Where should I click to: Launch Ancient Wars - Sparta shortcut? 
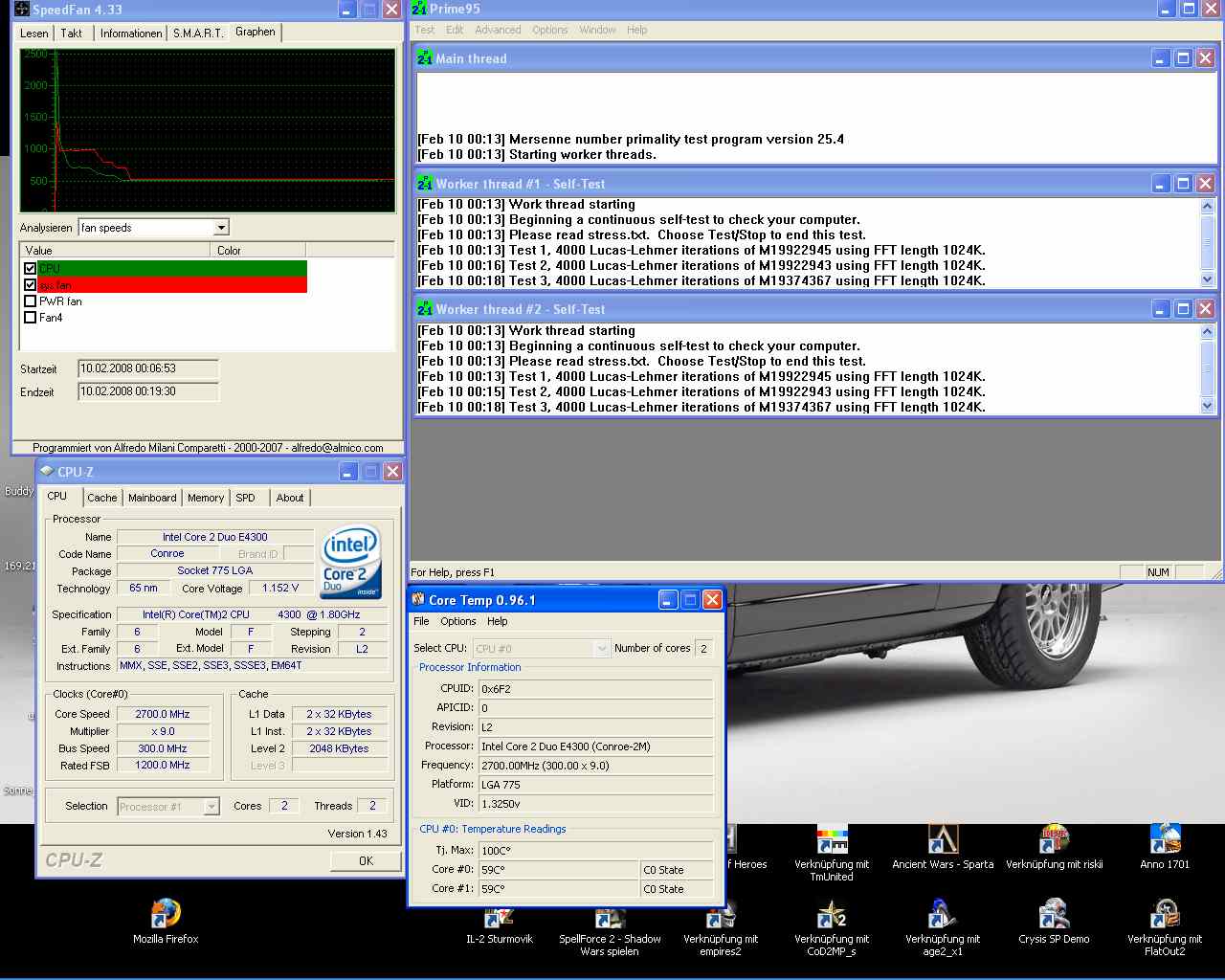point(943,840)
